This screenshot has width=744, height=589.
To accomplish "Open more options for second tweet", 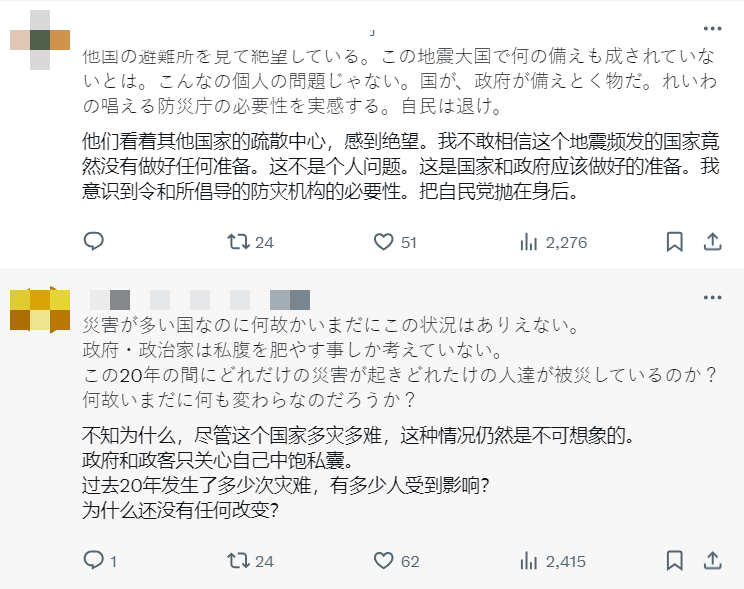I will click(712, 298).
